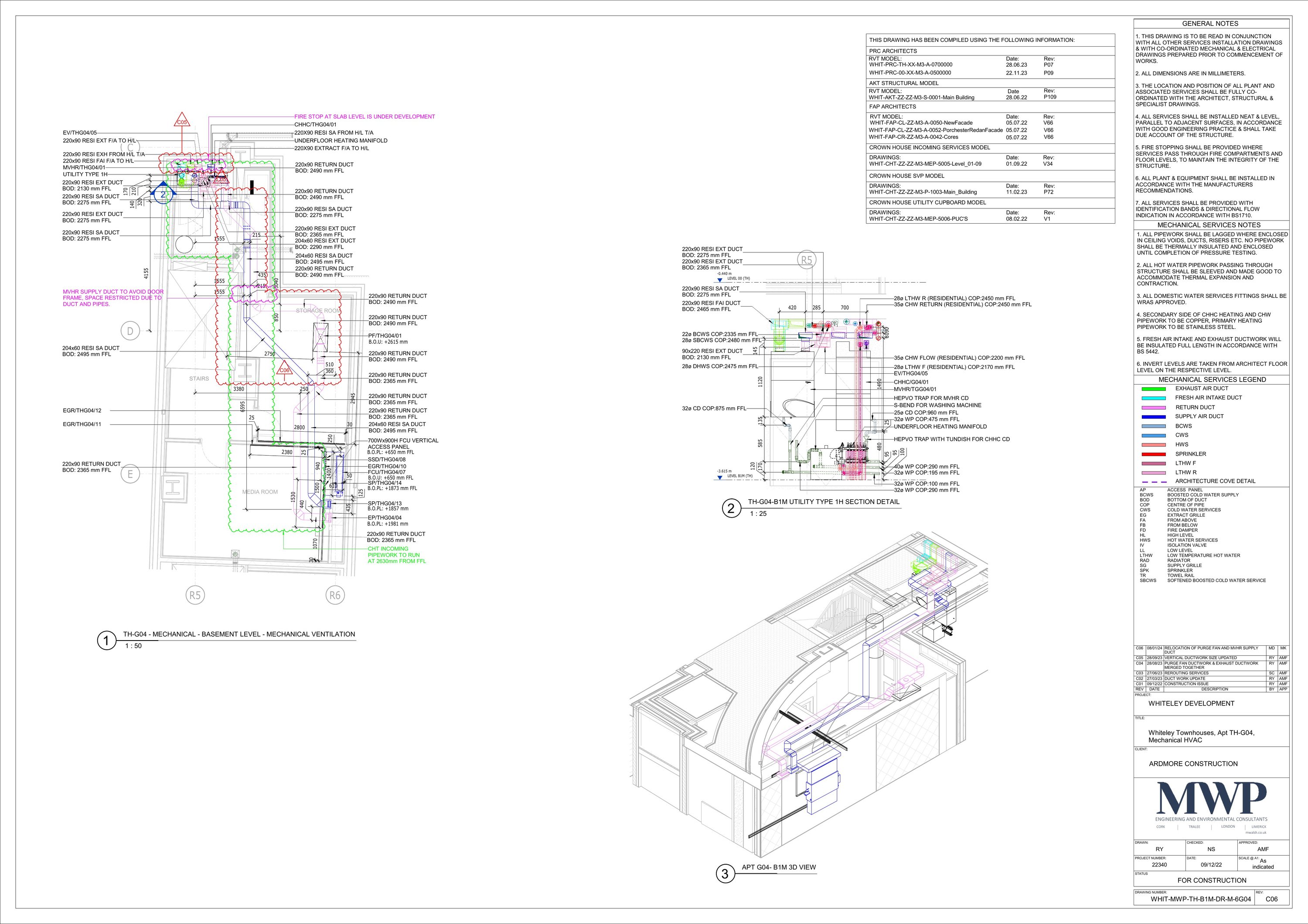Click the drawing number WHIT-MWP-TH-B1M-DR-M-6G04 field
Screen dimensions: 1308x924
coord(1201,900)
